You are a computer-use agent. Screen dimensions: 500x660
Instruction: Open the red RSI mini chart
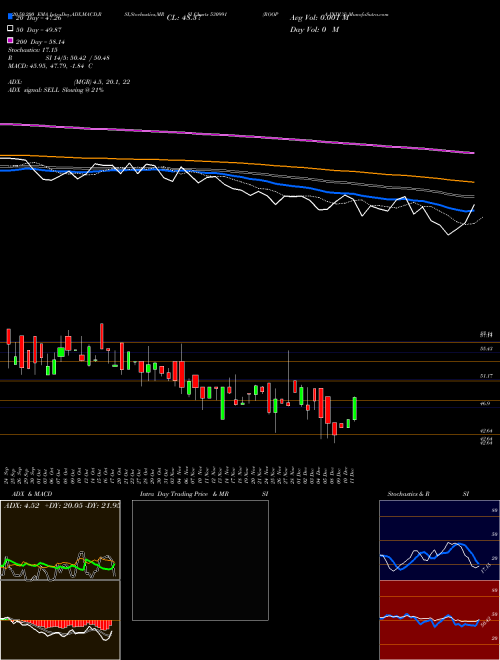click(x=439, y=620)
